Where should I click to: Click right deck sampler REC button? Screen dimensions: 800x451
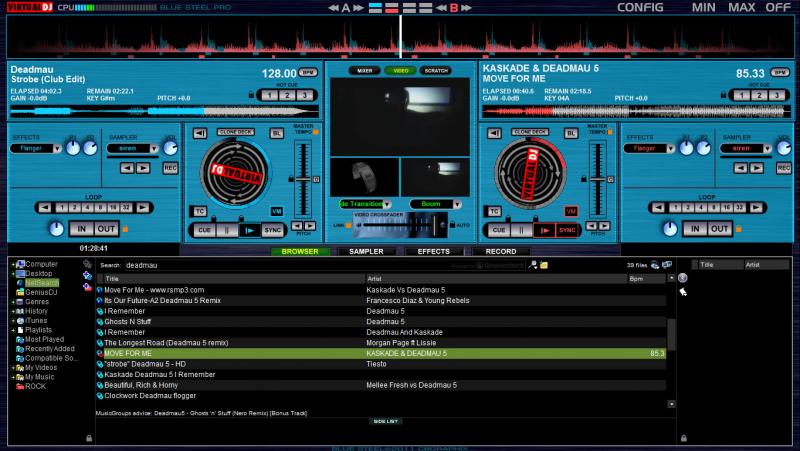pos(784,168)
